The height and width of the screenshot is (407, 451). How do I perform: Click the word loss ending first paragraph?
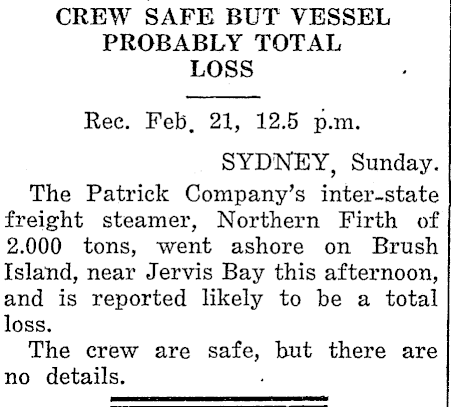tap(28, 324)
